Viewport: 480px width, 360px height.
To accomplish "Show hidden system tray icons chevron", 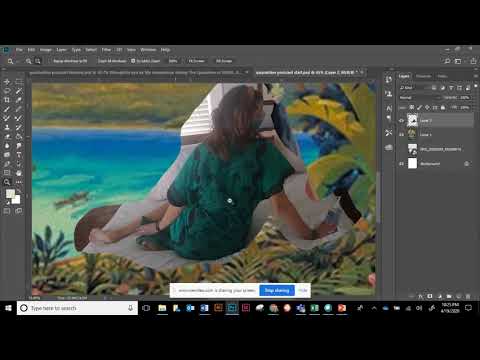I will [374, 308].
